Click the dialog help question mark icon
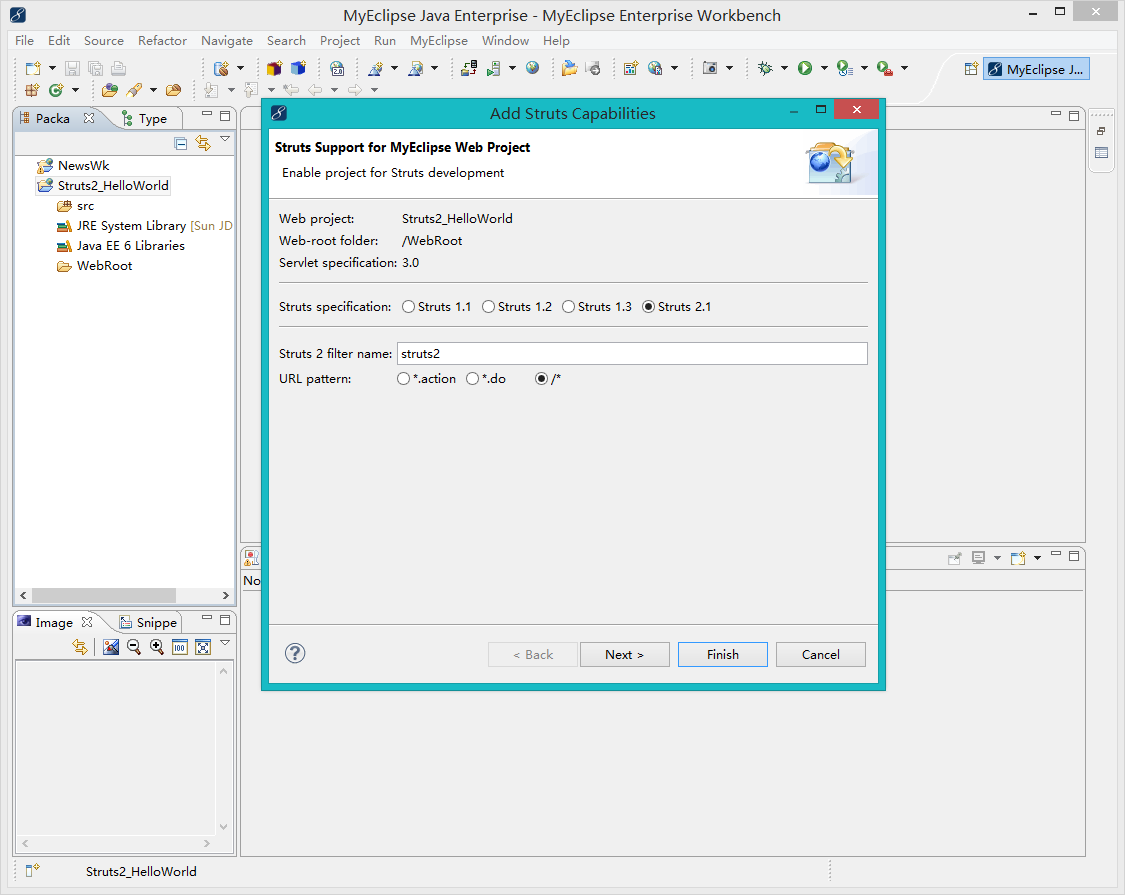This screenshot has width=1125, height=895. pos(295,653)
